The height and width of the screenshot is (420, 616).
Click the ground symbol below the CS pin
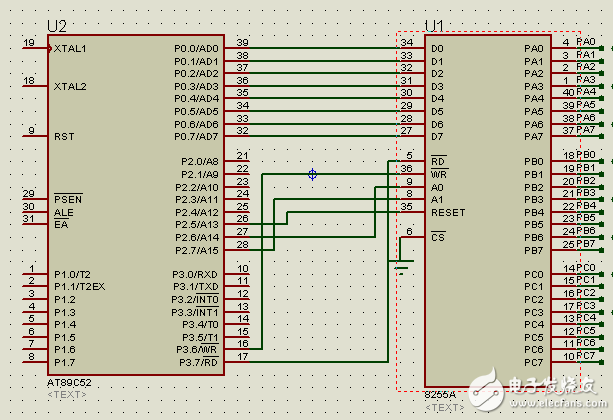[401, 265]
